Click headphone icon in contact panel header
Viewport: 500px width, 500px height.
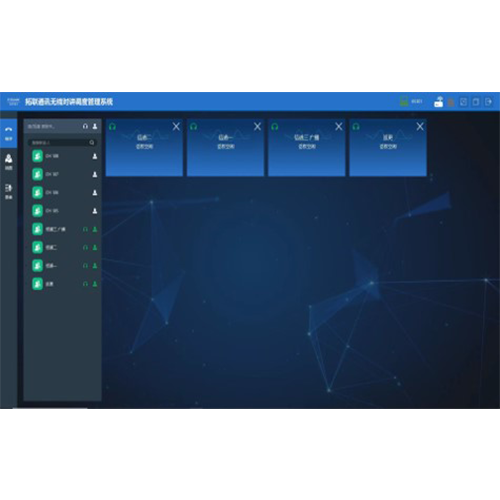coord(85,126)
